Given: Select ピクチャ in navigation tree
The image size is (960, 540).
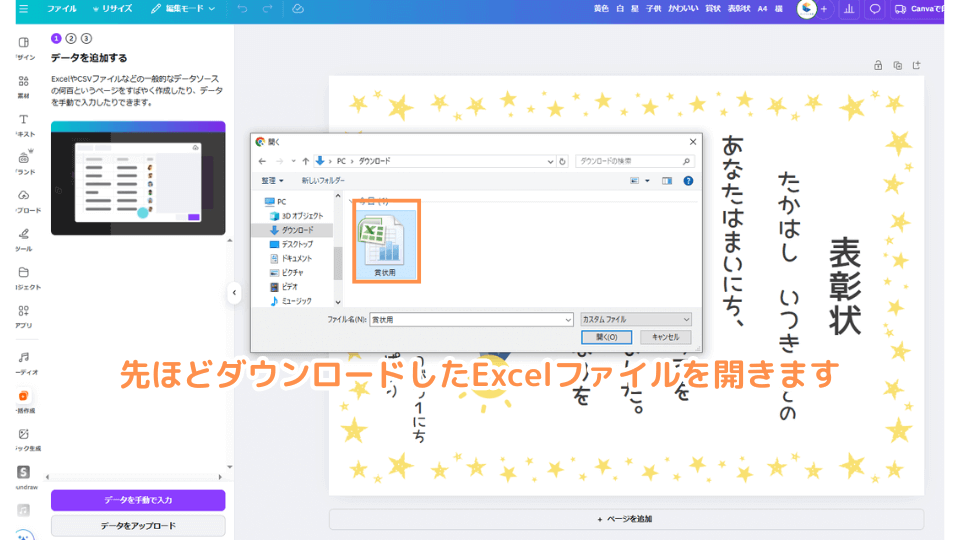Looking at the screenshot, I should (x=287, y=272).
